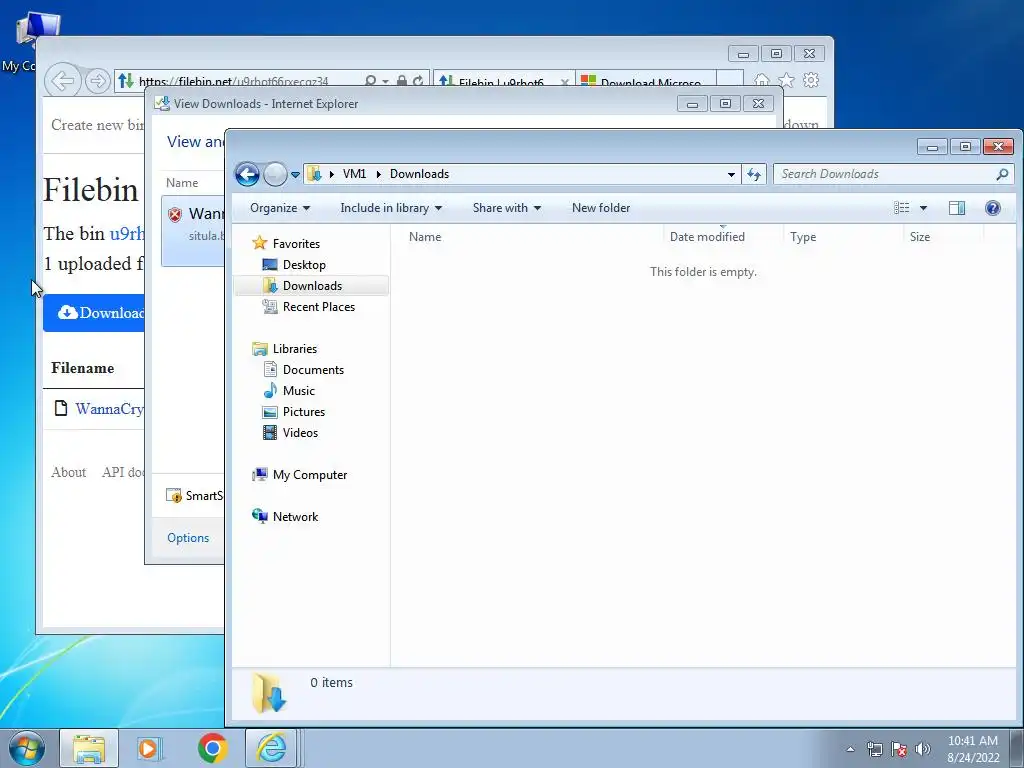The width and height of the screenshot is (1024, 768).
Task: Select Favorites in navigation pane
Action: click(x=296, y=244)
